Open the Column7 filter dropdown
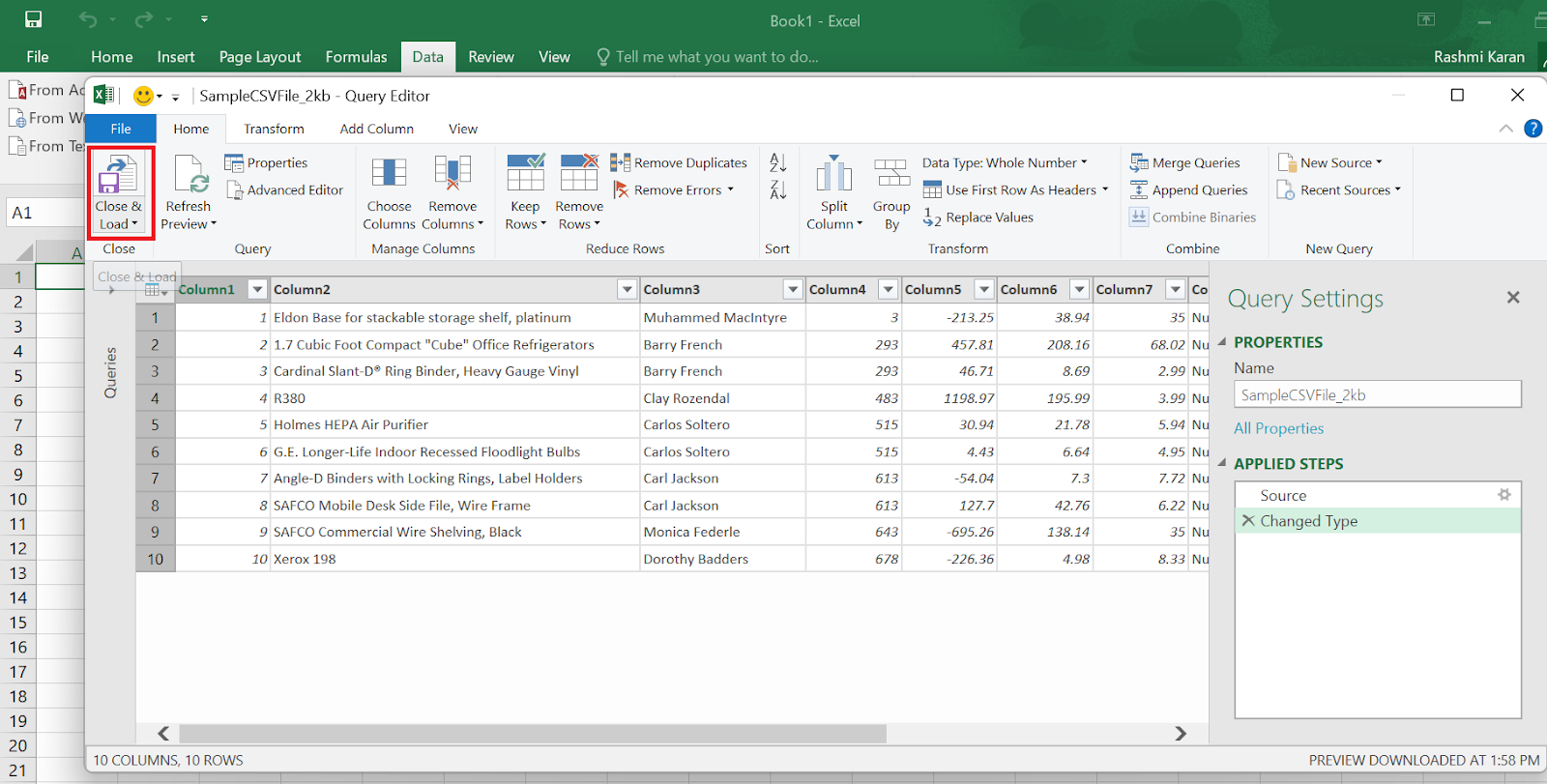1547x784 pixels. click(1176, 289)
